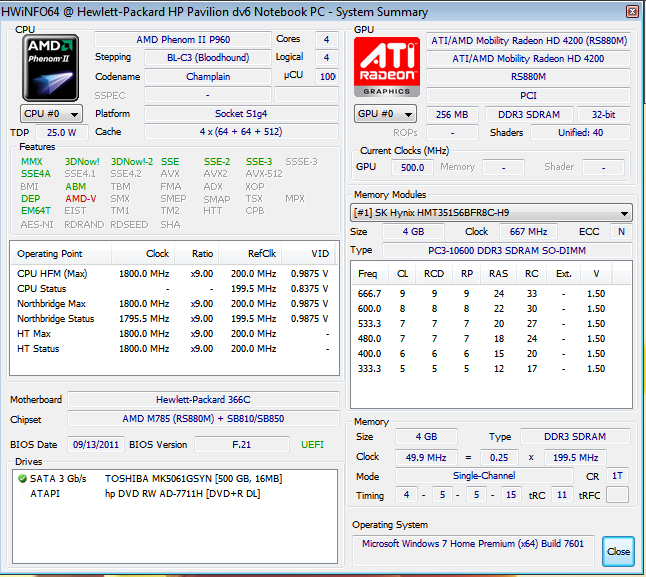This screenshot has height=577, width=646.
Task: Click the Champlain codename field
Action: pos(208,77)
